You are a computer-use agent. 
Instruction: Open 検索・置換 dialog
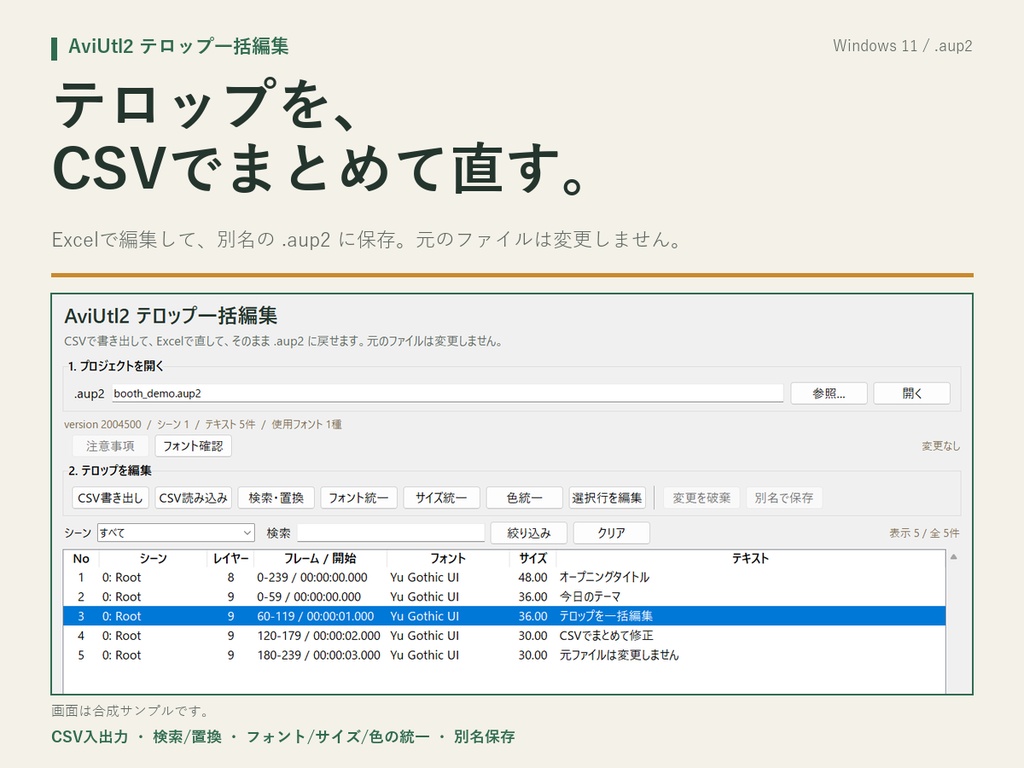tap(276, 498)
